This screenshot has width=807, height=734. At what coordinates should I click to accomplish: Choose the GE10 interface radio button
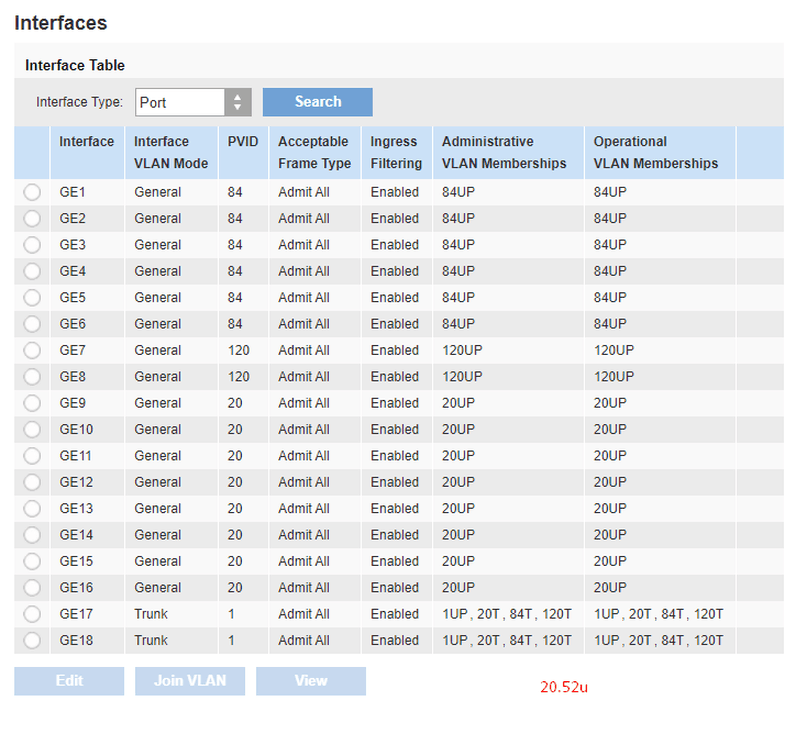pos(32,429)
